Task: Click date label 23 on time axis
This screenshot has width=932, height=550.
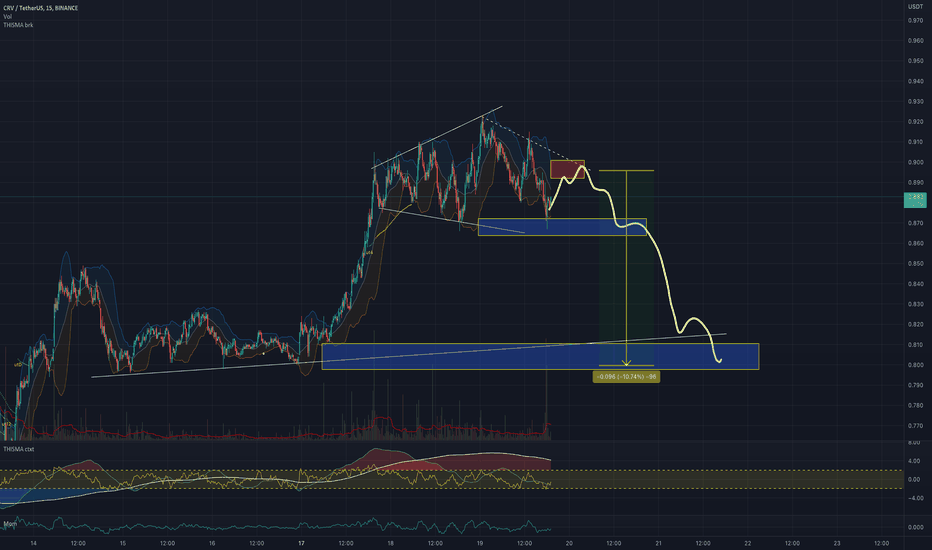Action: (x=837, y=543)
